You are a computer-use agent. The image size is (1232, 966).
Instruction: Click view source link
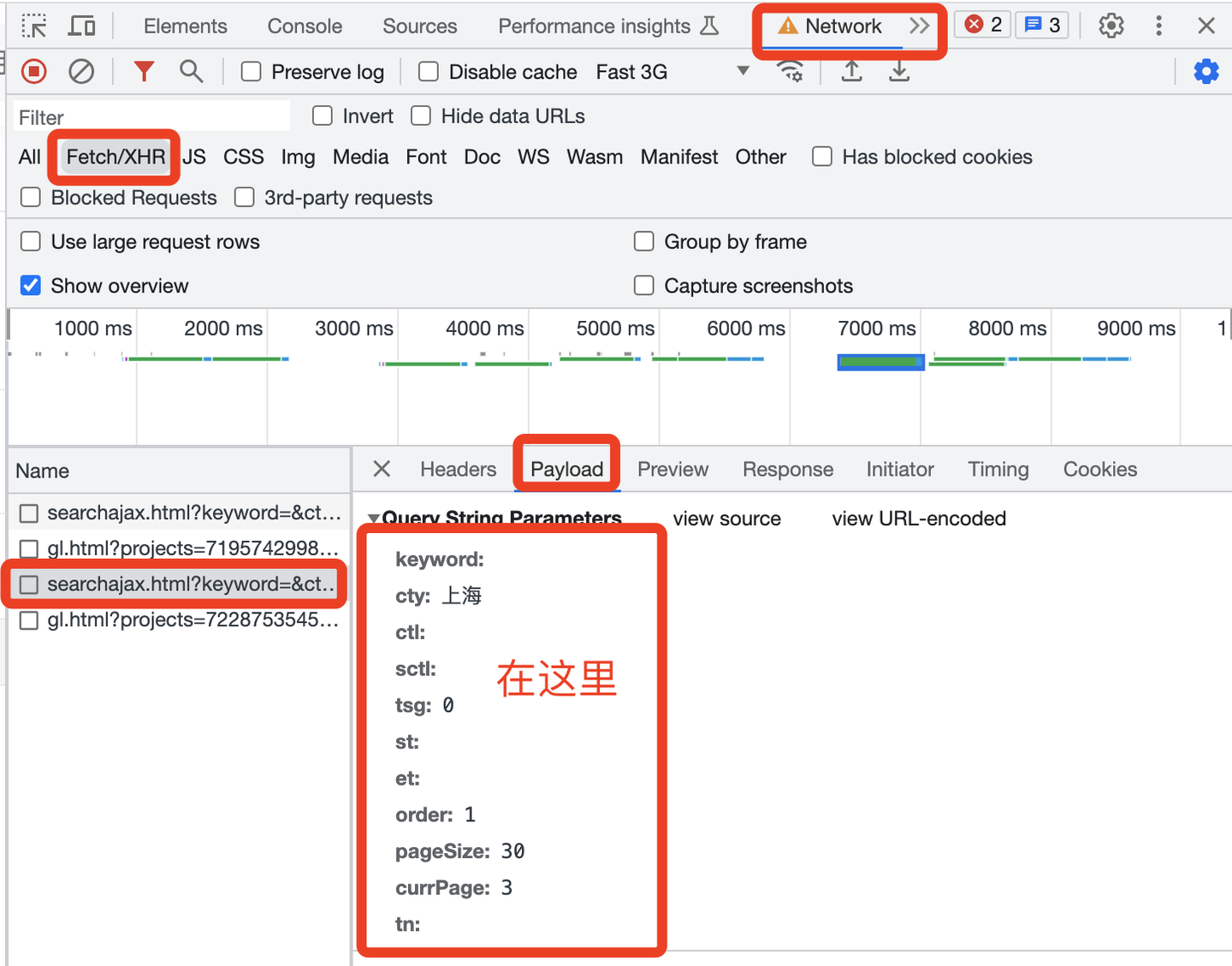tap(727, 519)
